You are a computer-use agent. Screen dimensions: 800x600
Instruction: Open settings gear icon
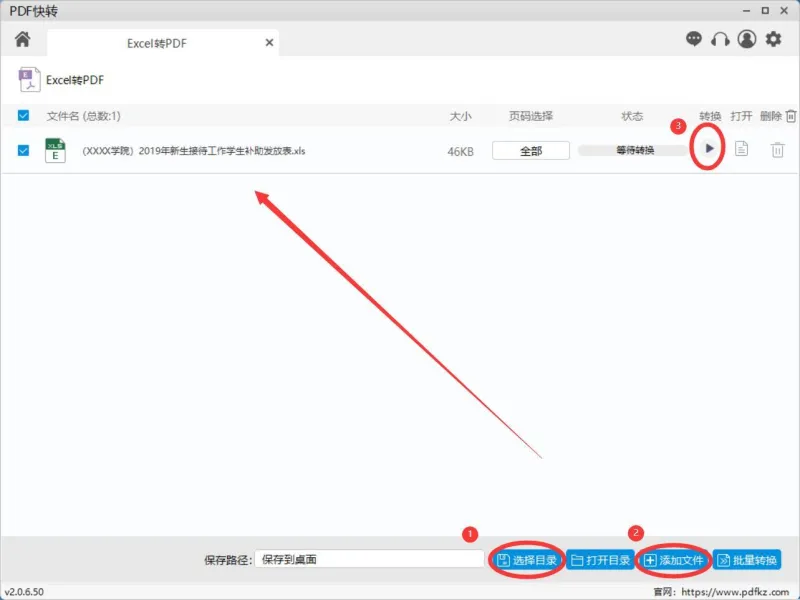coord(773,39)
